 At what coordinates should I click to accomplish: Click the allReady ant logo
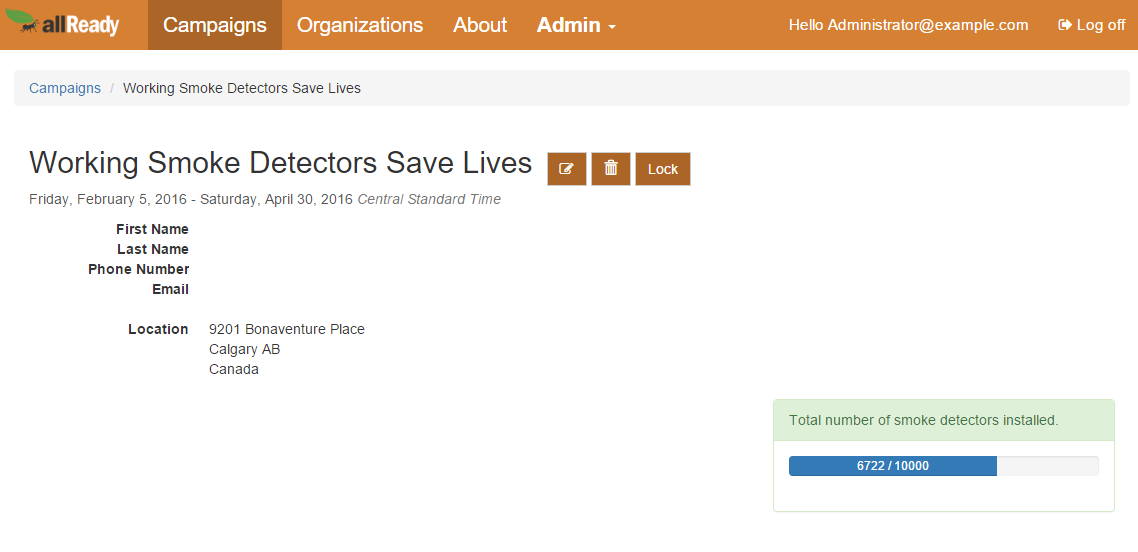(x=62, y=24)
